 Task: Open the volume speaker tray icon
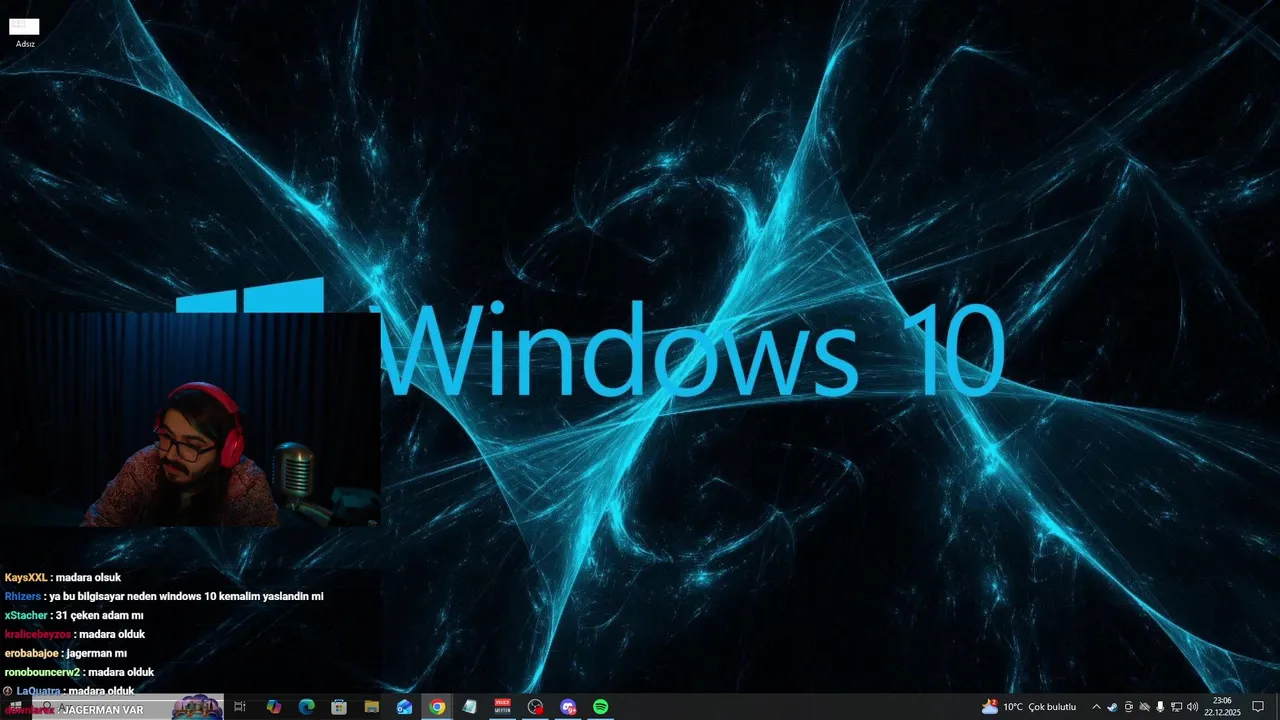click(1192, 707)
